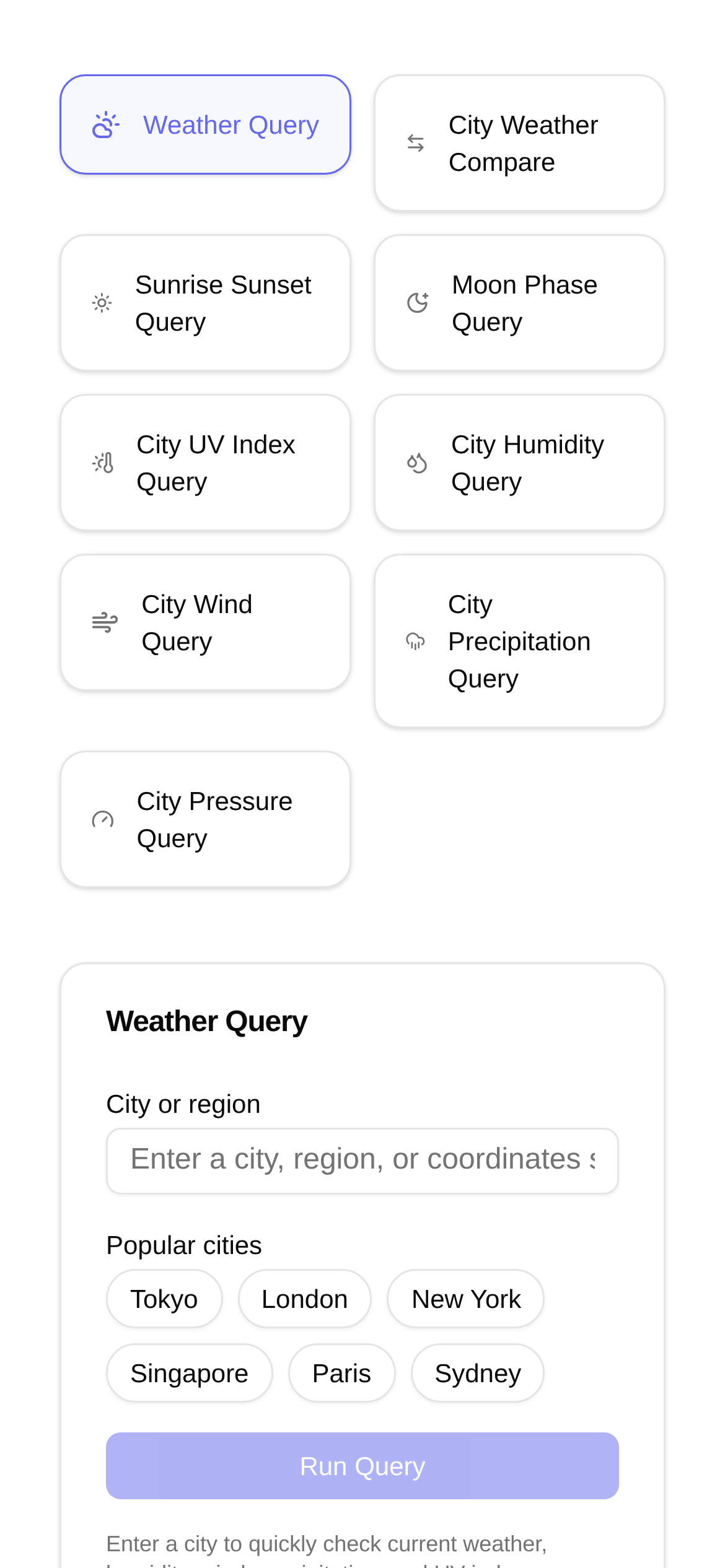Click the wind icon for City Wind Query
This screenshot has height=1568, width=725.
(x=105, y=623)
